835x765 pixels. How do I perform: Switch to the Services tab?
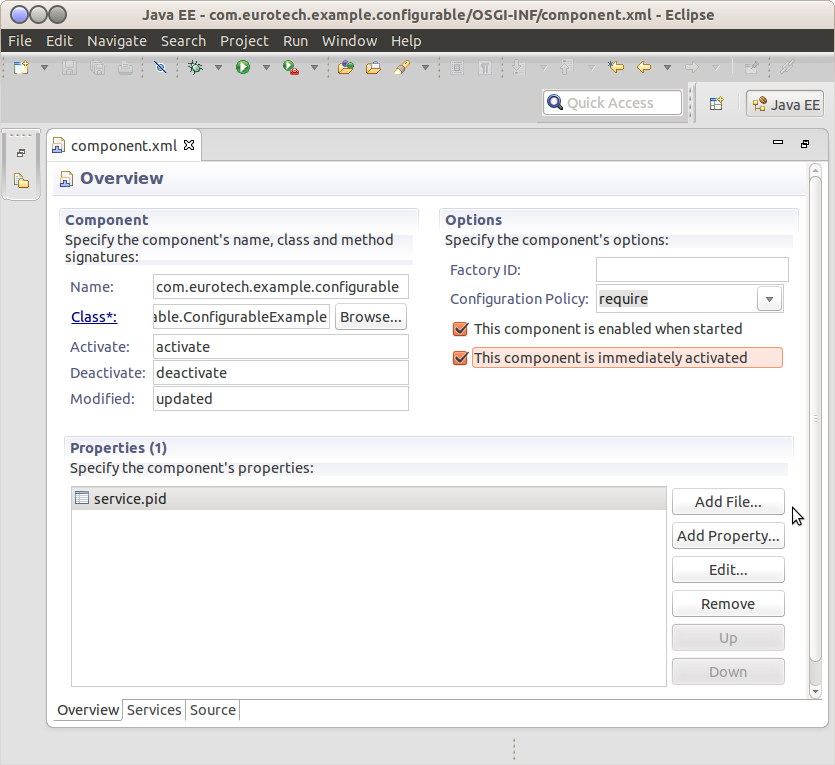tap(154, 710)
